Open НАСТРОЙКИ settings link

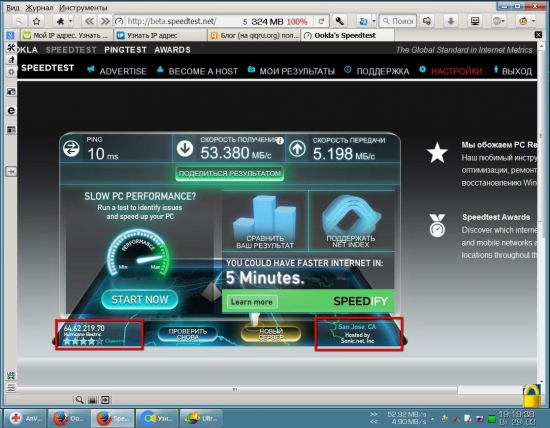tap(456, 71)
